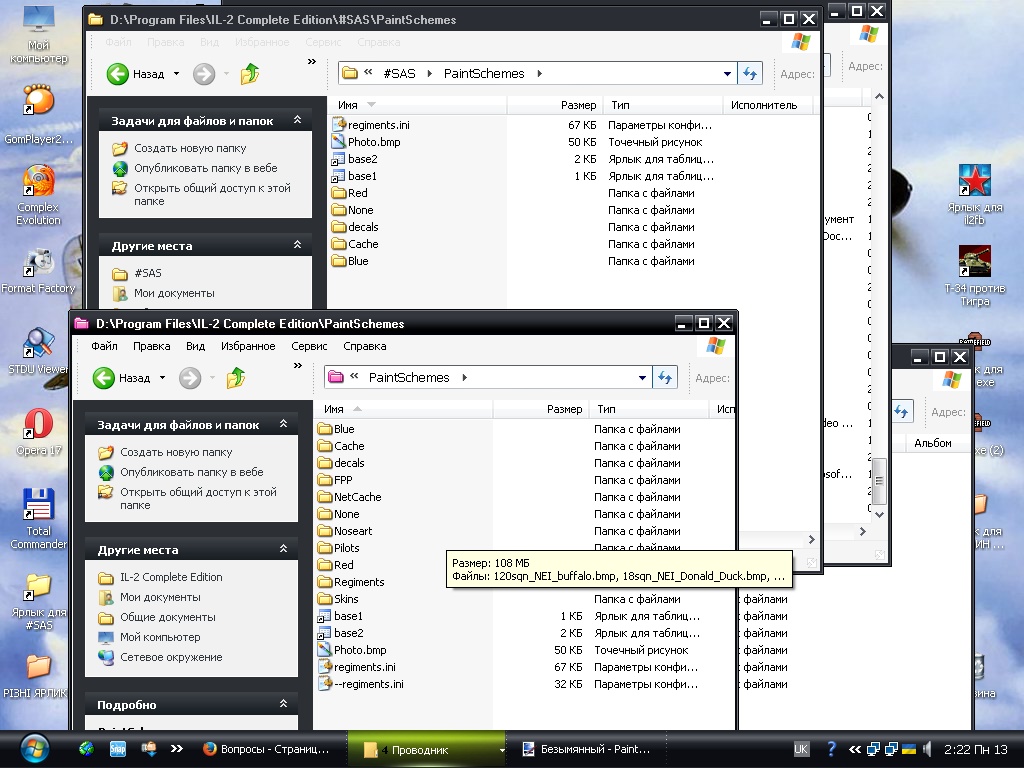1024x768 pixels.
Task: Open the 'Сервис' menu
Action: point(309,346)
